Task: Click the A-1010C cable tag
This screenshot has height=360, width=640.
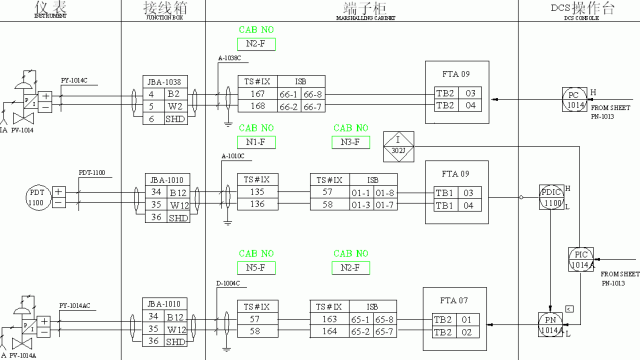Action: pyautogui.click(x=233, y=156)
